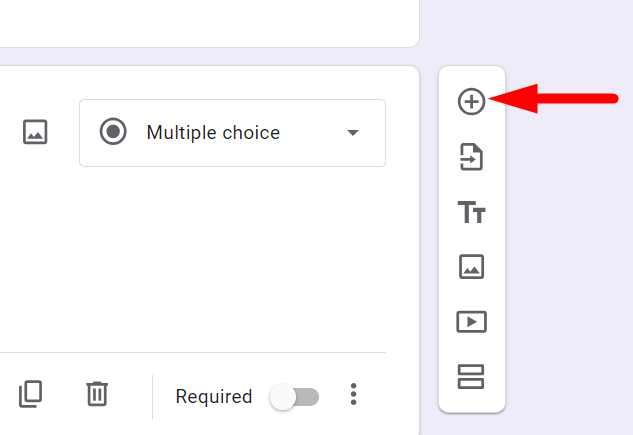Attach an image to the question
The height and width of the screenshot is (435, 633).
tap(35, 132)
